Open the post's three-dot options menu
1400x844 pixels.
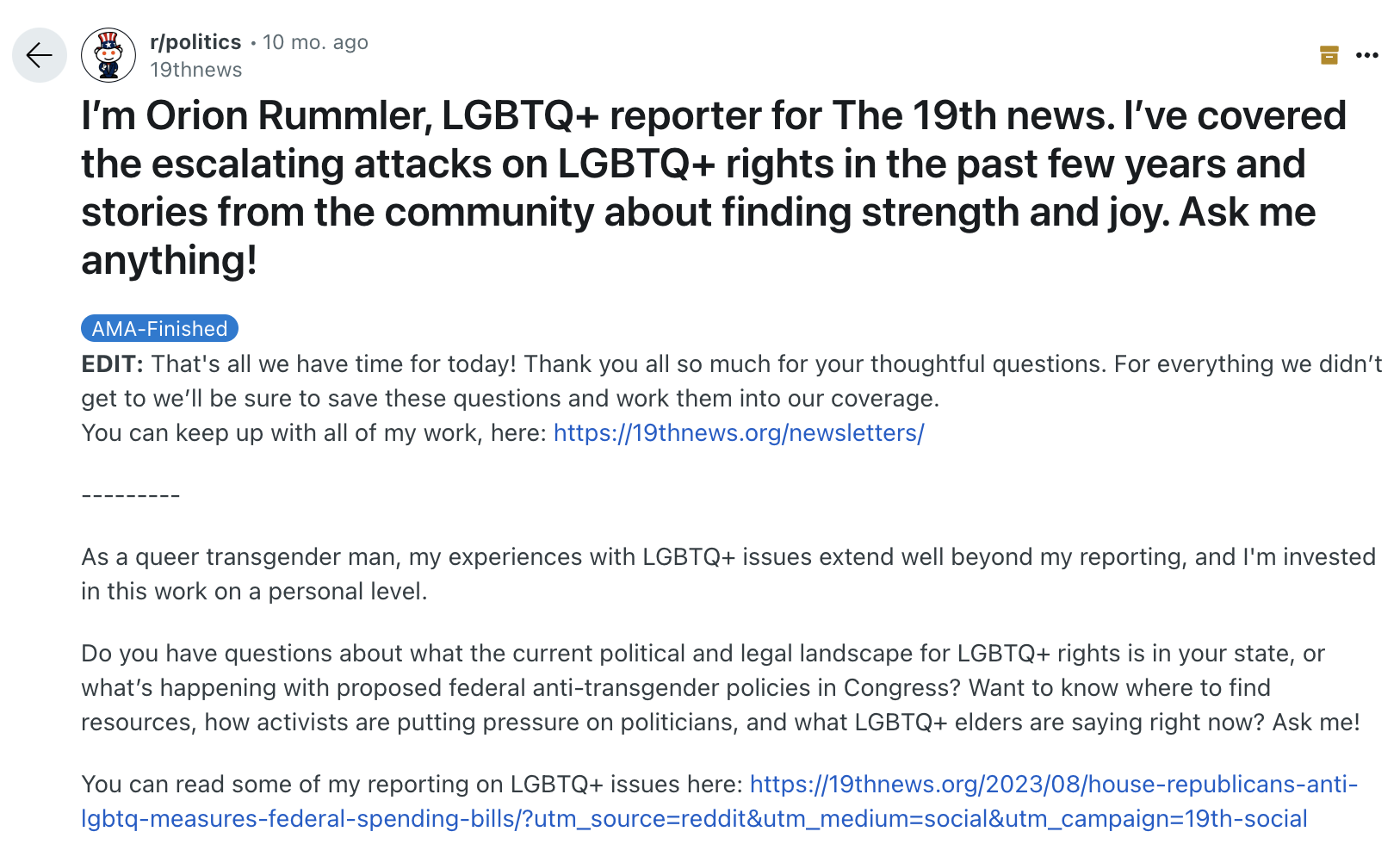click(1366, 55)
